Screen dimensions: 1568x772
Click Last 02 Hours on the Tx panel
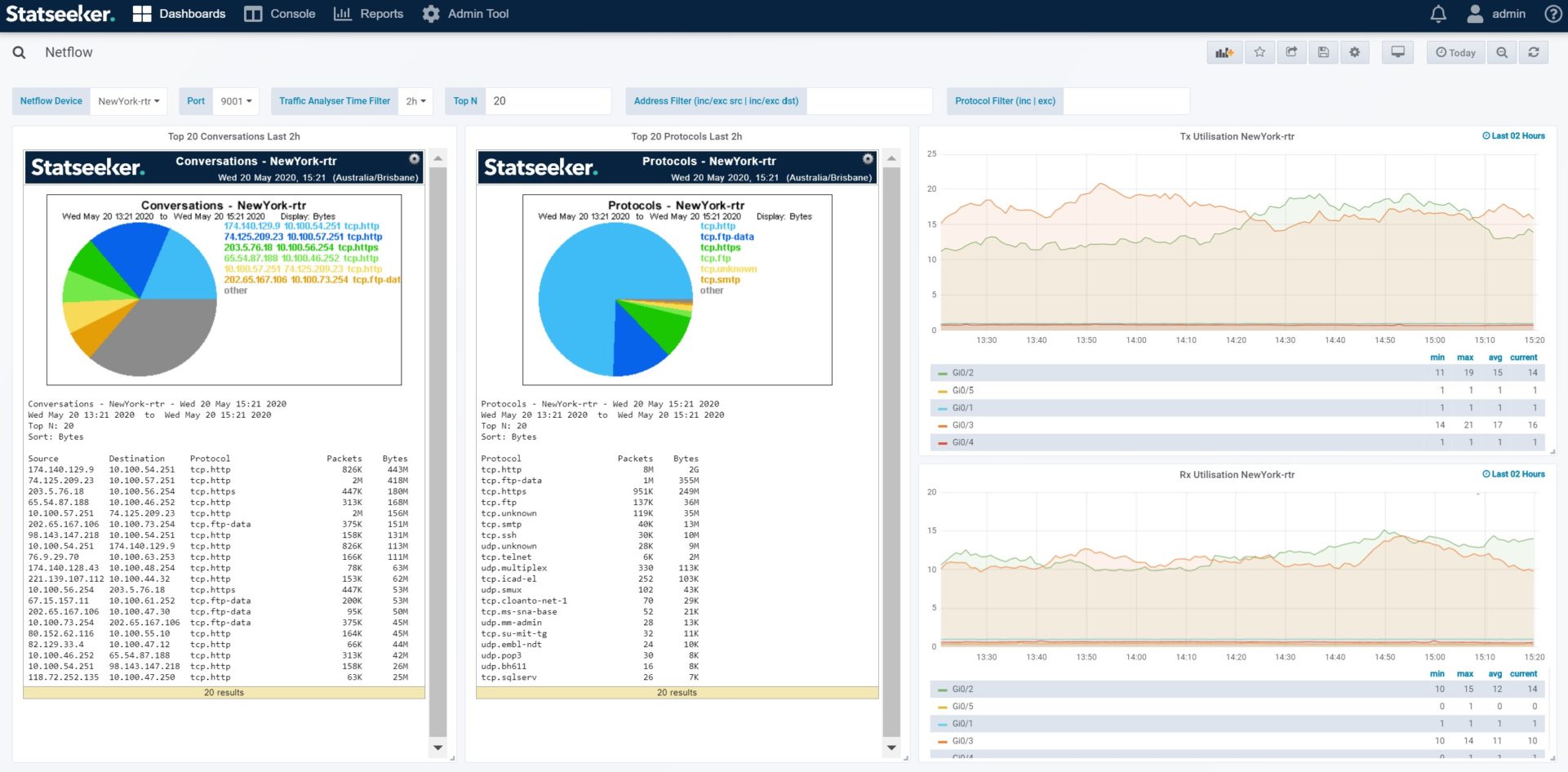click(1513, 136)
